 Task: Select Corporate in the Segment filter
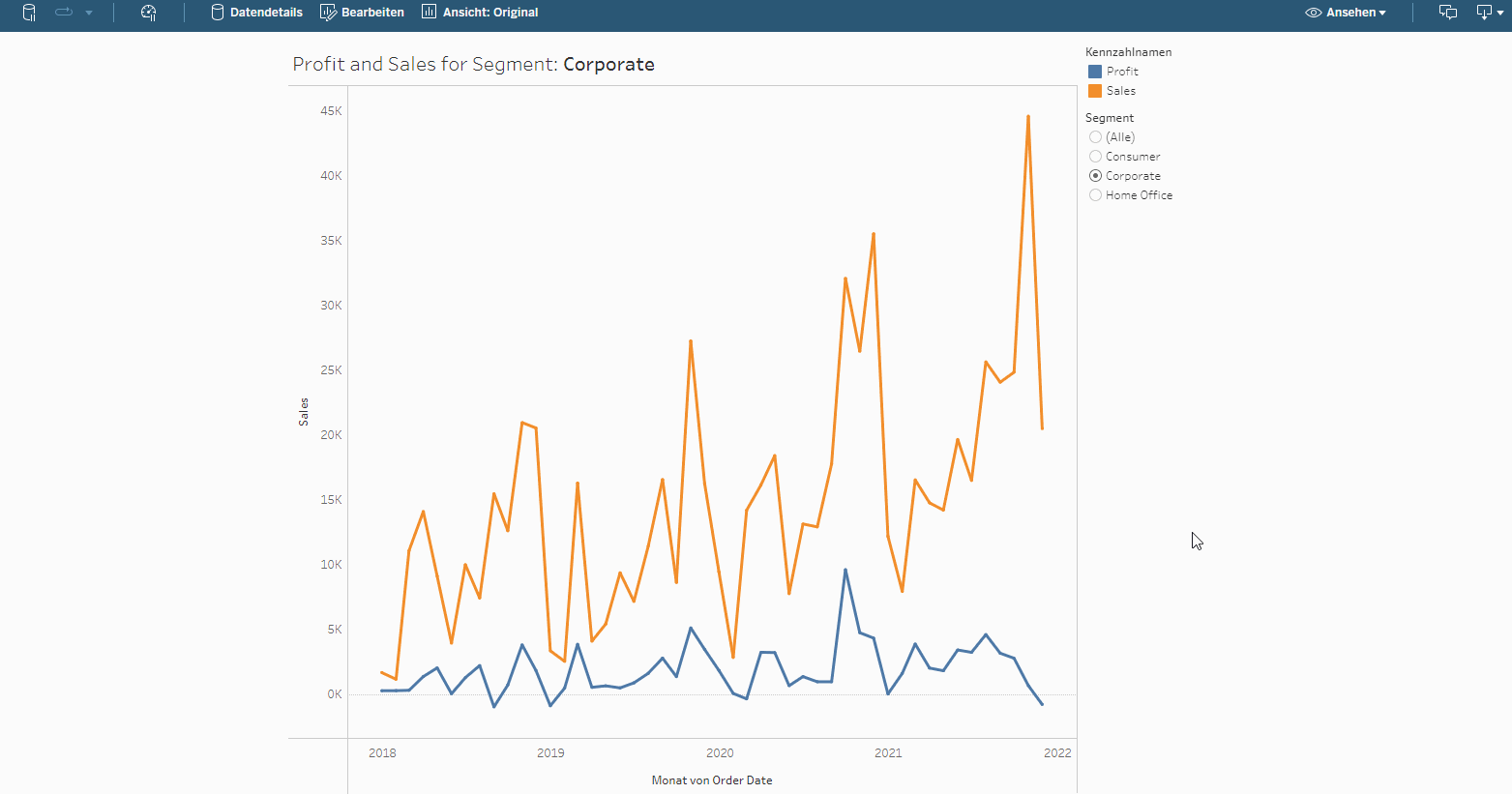1095,175
